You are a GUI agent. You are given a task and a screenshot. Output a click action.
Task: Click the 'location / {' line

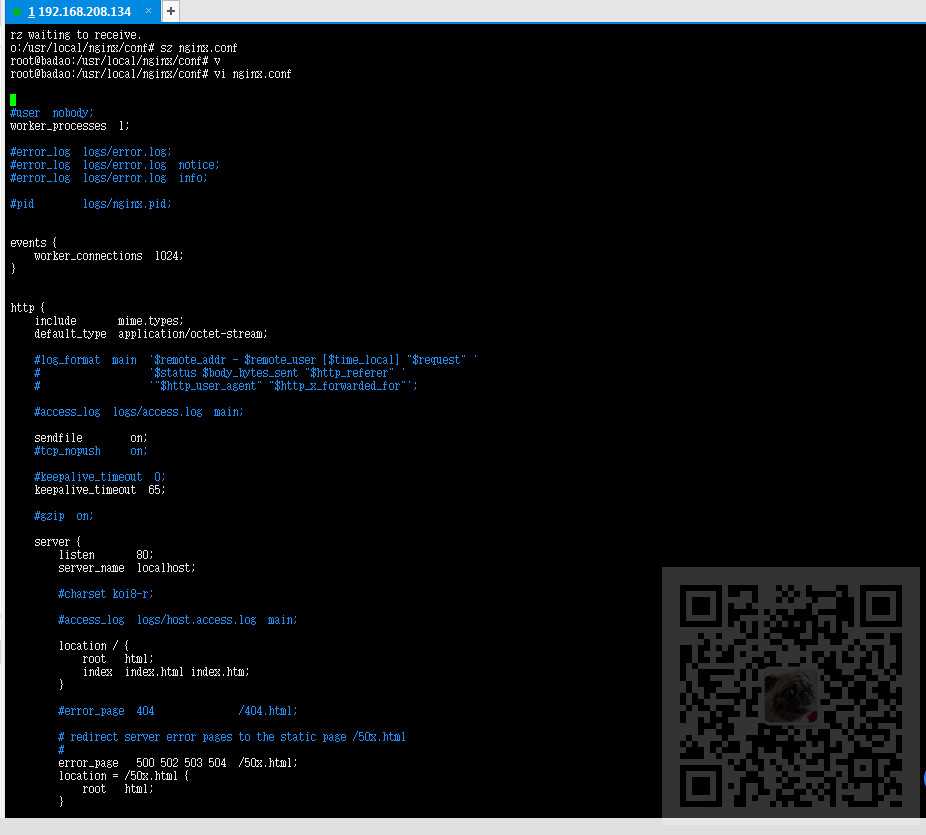pos(93,645)
